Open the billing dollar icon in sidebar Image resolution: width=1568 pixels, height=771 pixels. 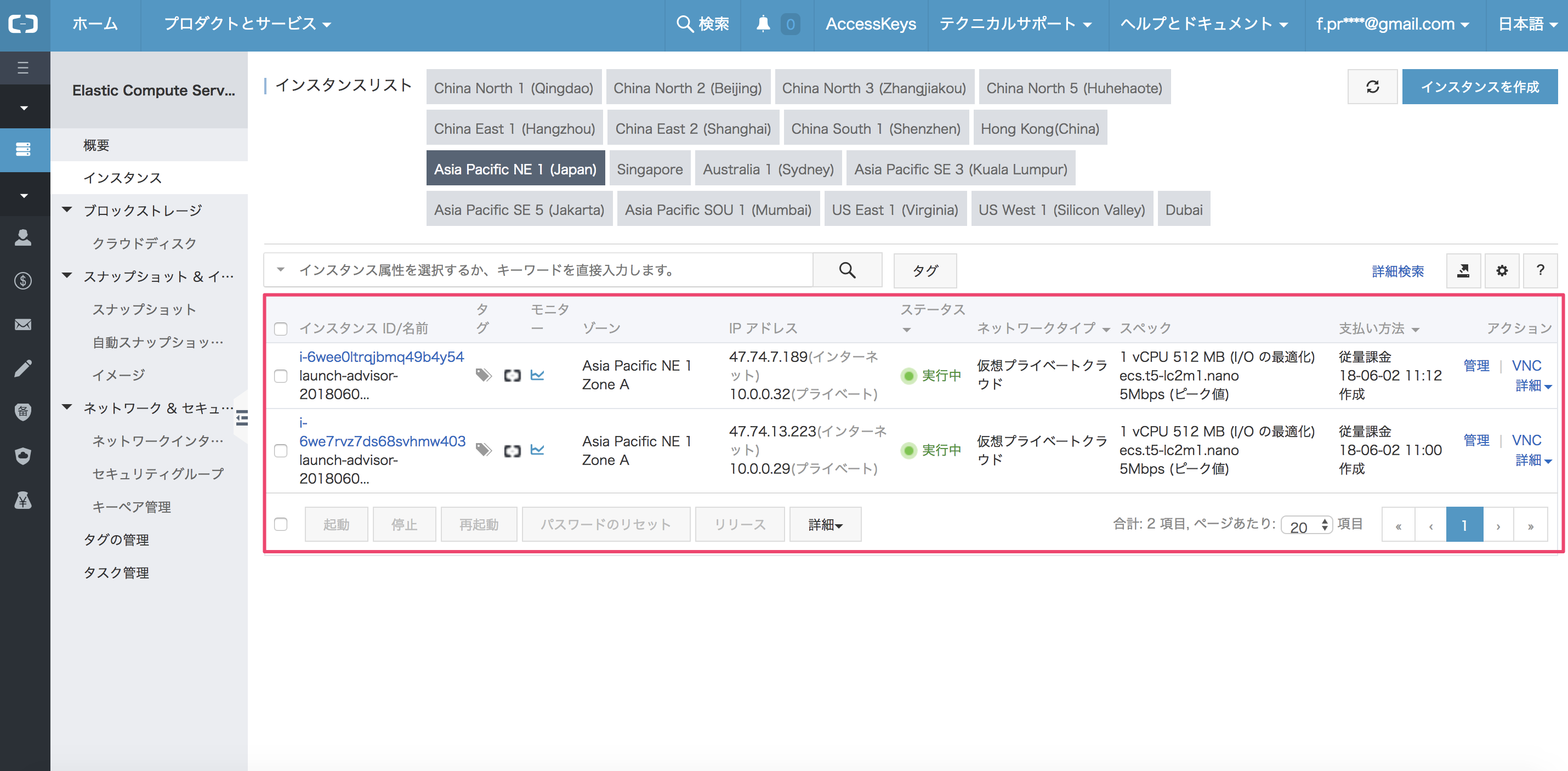(x=23, y=281)
